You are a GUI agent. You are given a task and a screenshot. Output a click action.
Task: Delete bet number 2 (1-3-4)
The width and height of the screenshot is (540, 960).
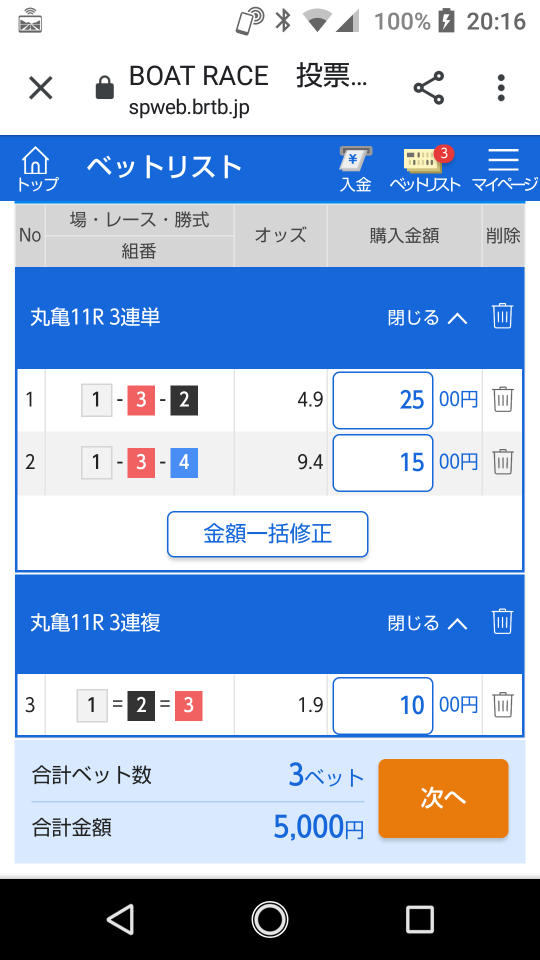503,461
